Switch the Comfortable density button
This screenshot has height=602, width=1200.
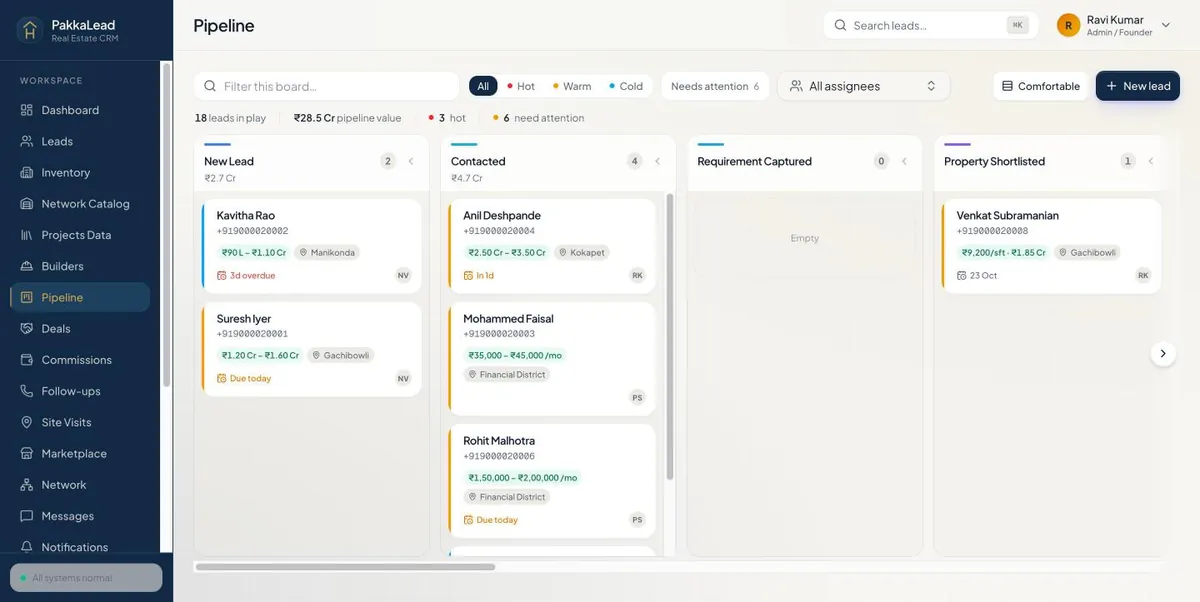point(1041,86)
